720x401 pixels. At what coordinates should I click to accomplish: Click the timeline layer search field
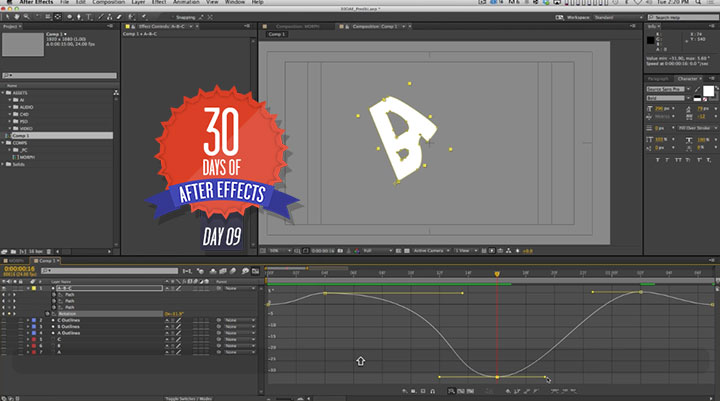(x=109, y=271)
